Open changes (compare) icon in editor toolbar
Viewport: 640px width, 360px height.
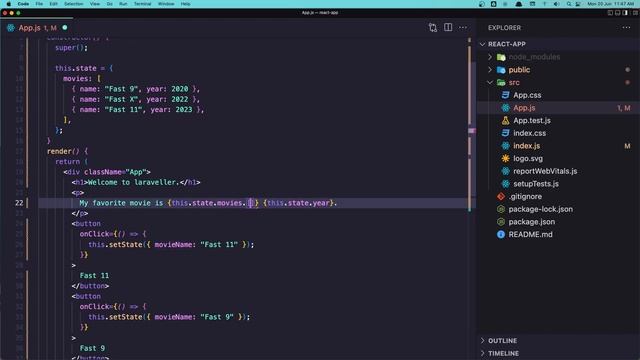[x=433, y=27]
